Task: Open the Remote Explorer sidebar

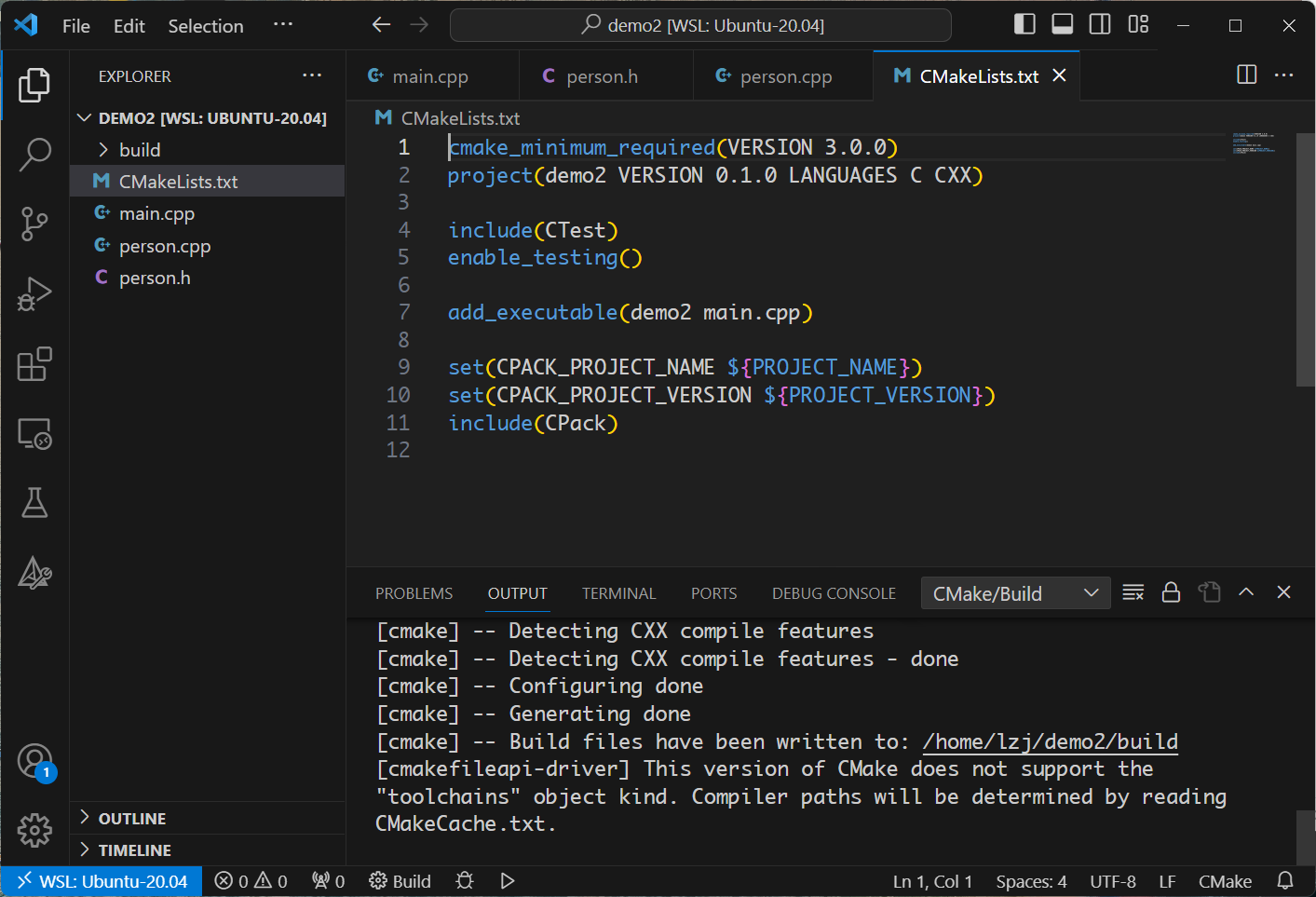Action: 34,433
